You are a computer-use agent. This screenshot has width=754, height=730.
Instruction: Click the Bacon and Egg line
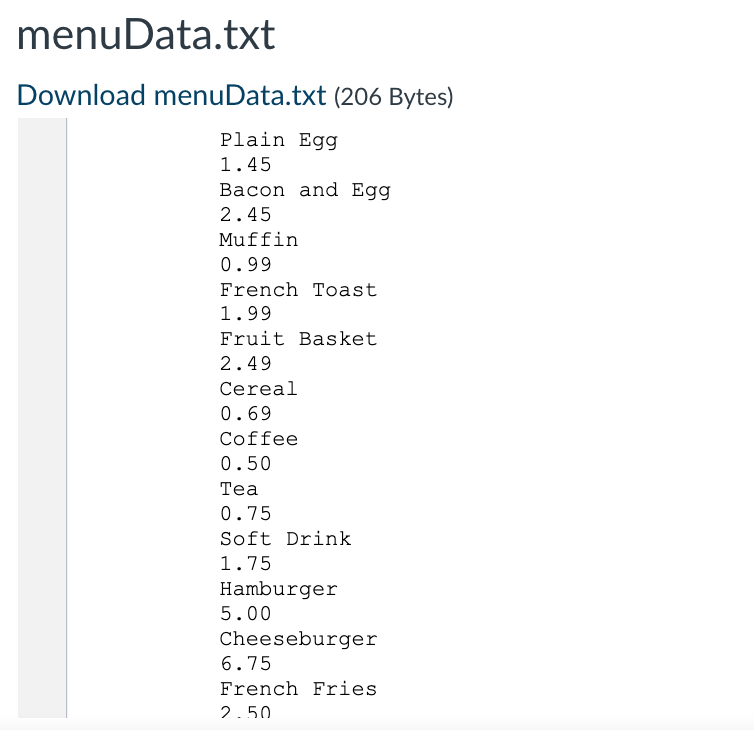[305, 190]
